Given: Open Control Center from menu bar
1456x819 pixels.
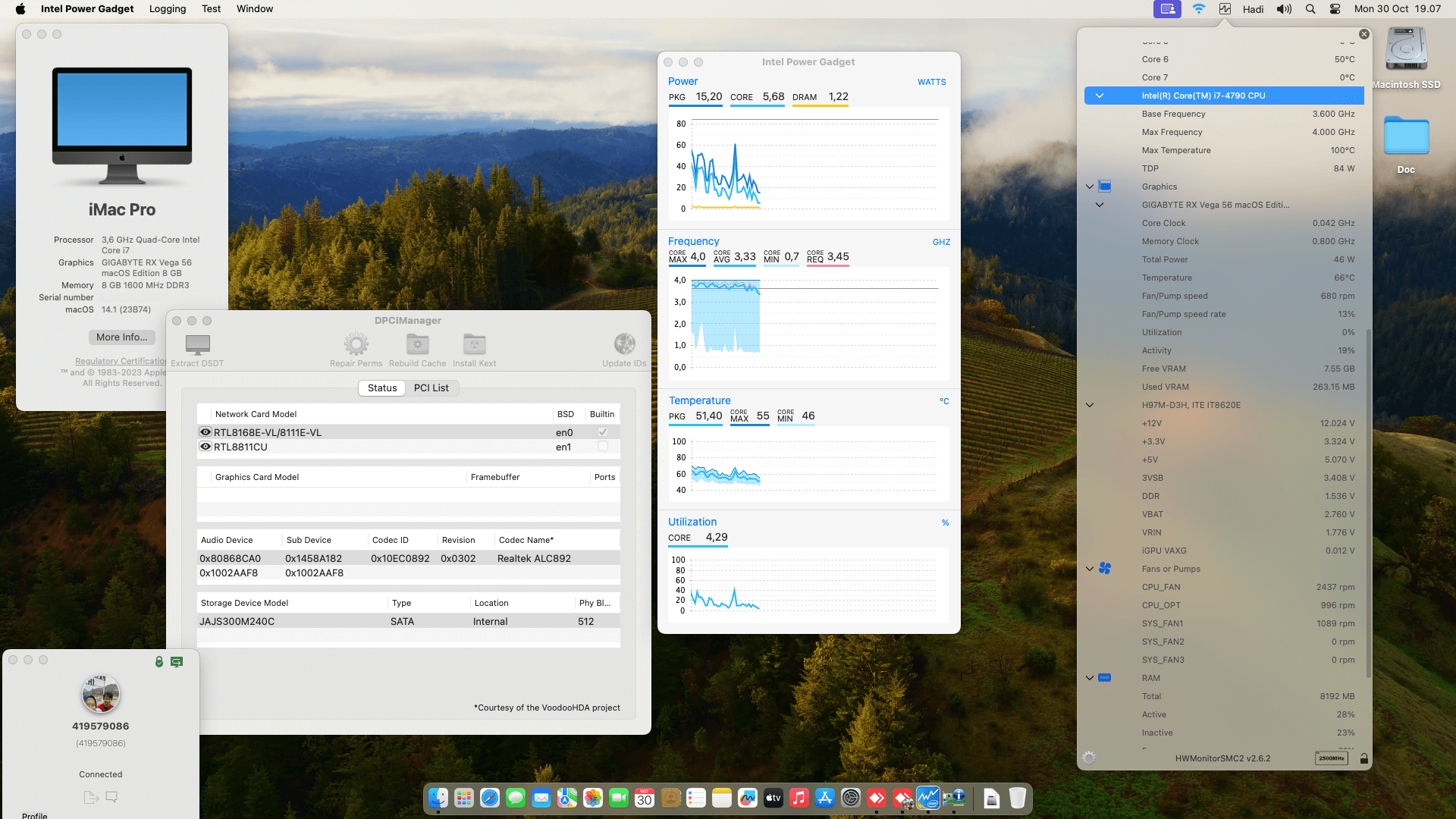Looking at the screenshot, I should click(1335, 9).
